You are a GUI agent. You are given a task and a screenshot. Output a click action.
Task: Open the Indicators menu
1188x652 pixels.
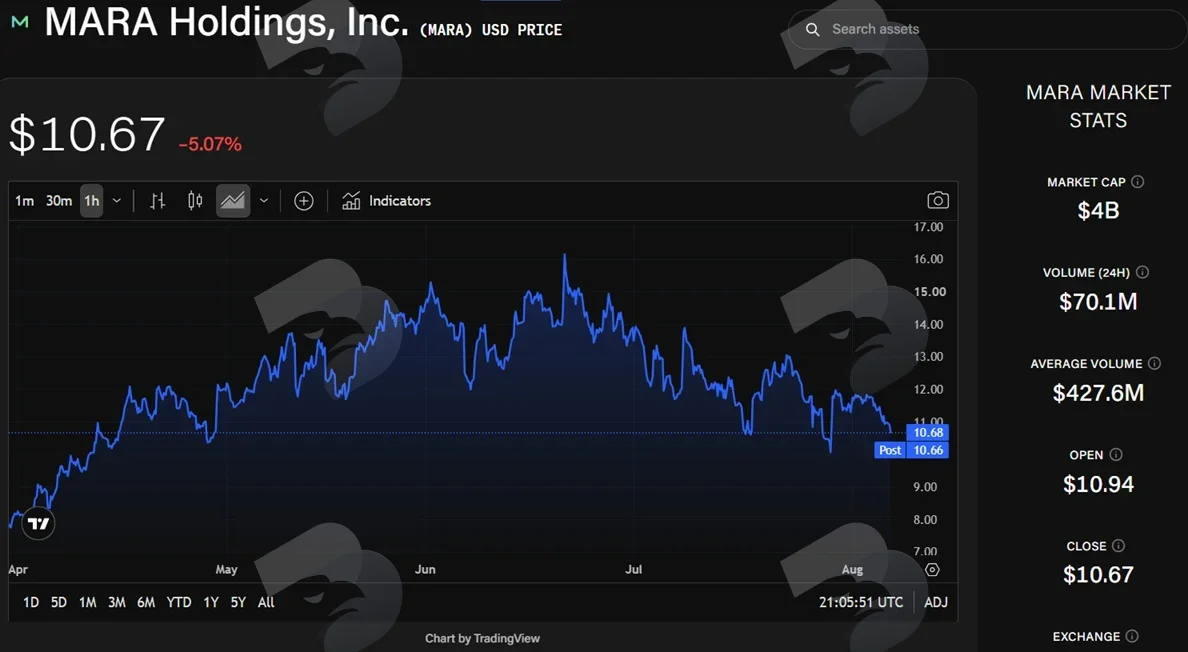[386, 201]
